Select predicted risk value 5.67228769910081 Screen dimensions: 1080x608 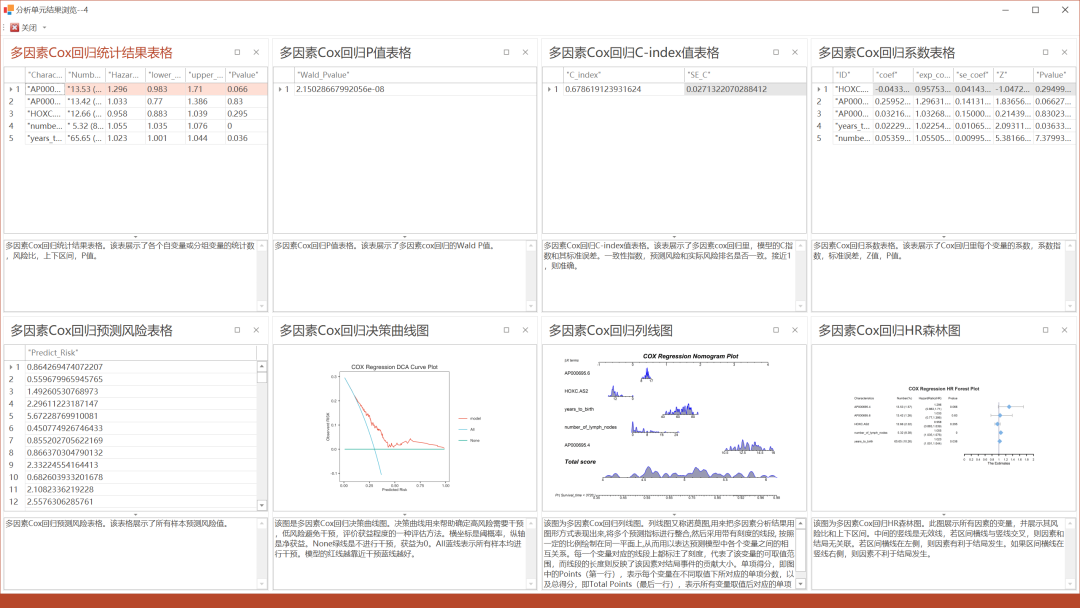tap(141, 416)
